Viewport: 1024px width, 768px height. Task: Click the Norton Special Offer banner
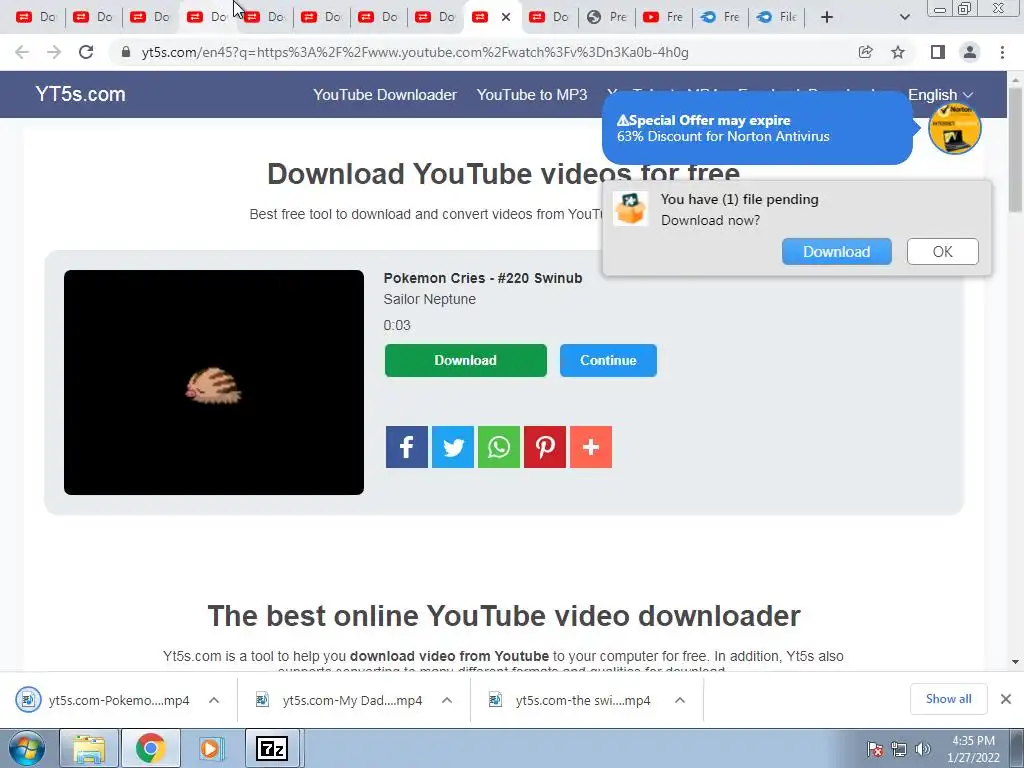(757, 129)
